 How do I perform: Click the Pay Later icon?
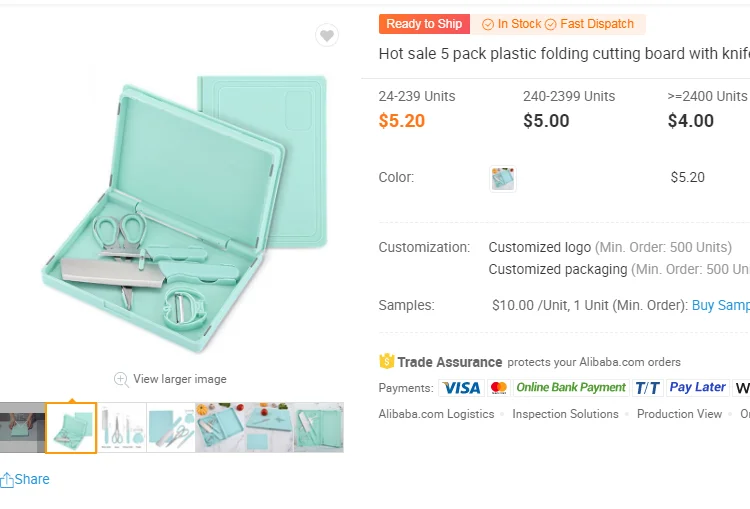[697, 388]
